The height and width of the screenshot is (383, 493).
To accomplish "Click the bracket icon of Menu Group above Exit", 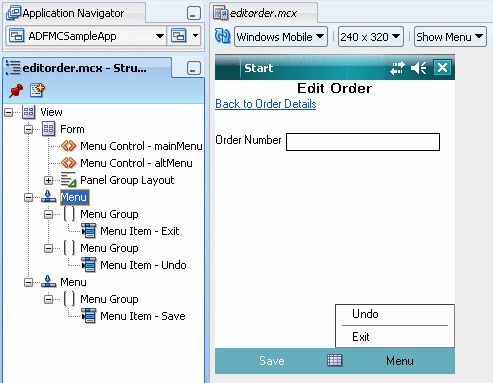I will 69,214.
